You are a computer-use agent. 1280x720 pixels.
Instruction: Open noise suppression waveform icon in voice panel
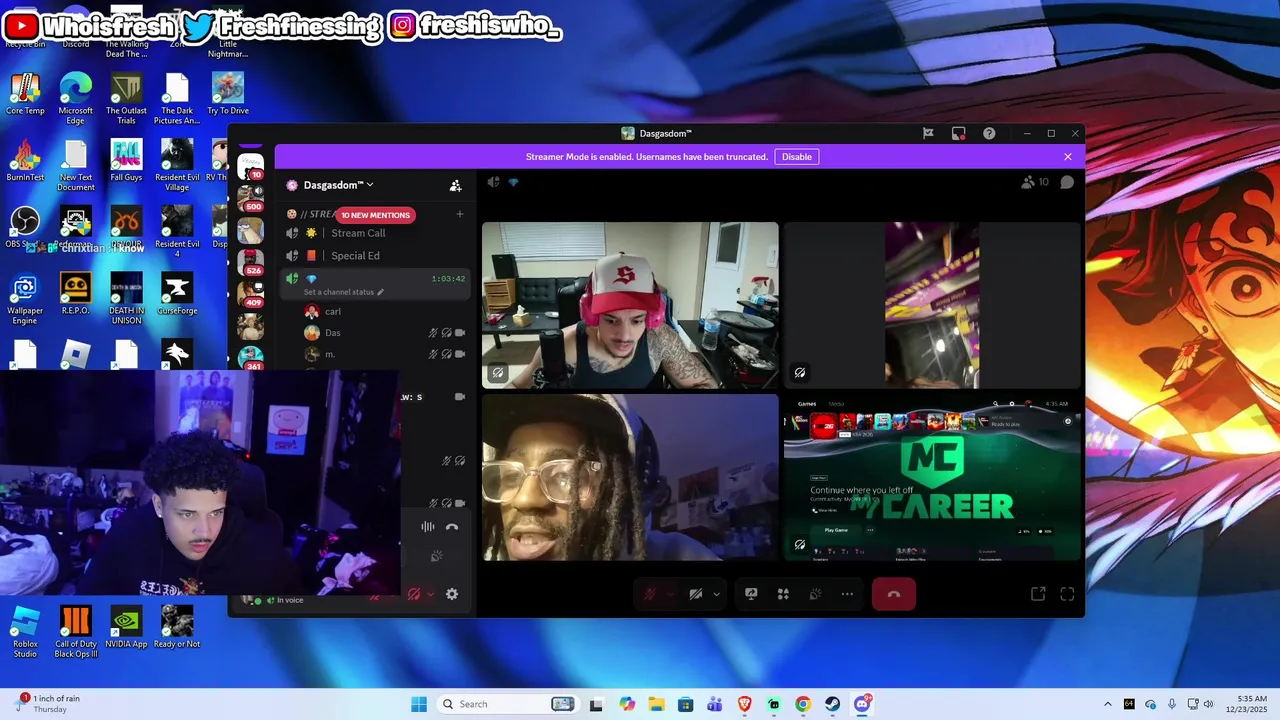point(428,527)
